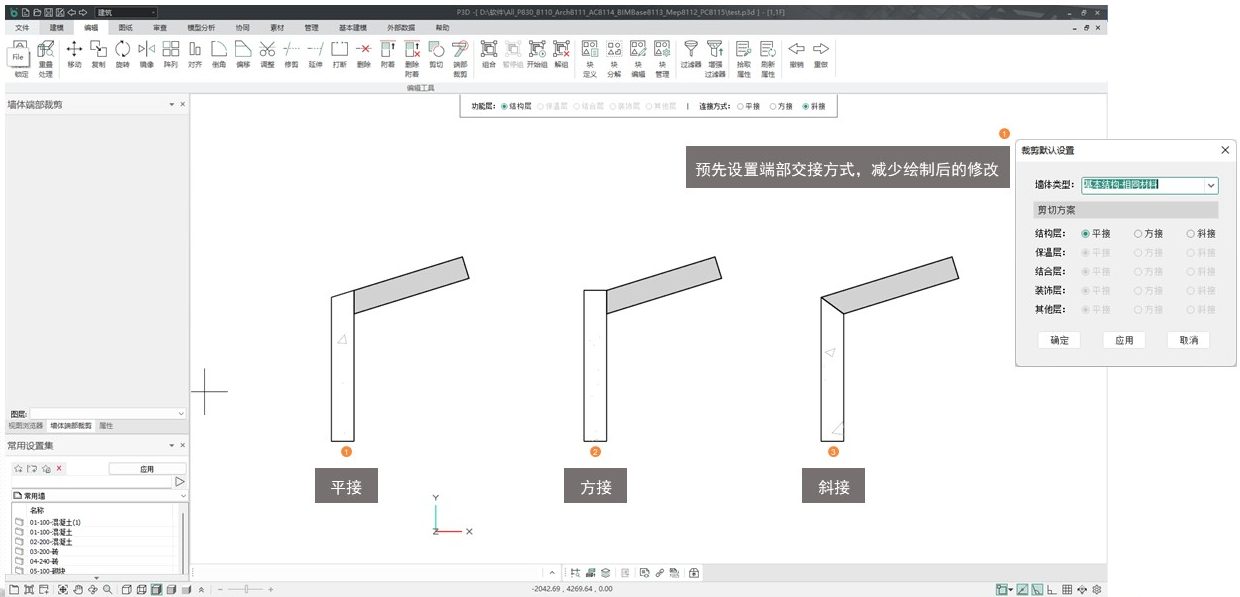Click 应用 button in 常用设置集 panel
The height and width of the screenshot is (597, 1240).
[x=147, y=468]
